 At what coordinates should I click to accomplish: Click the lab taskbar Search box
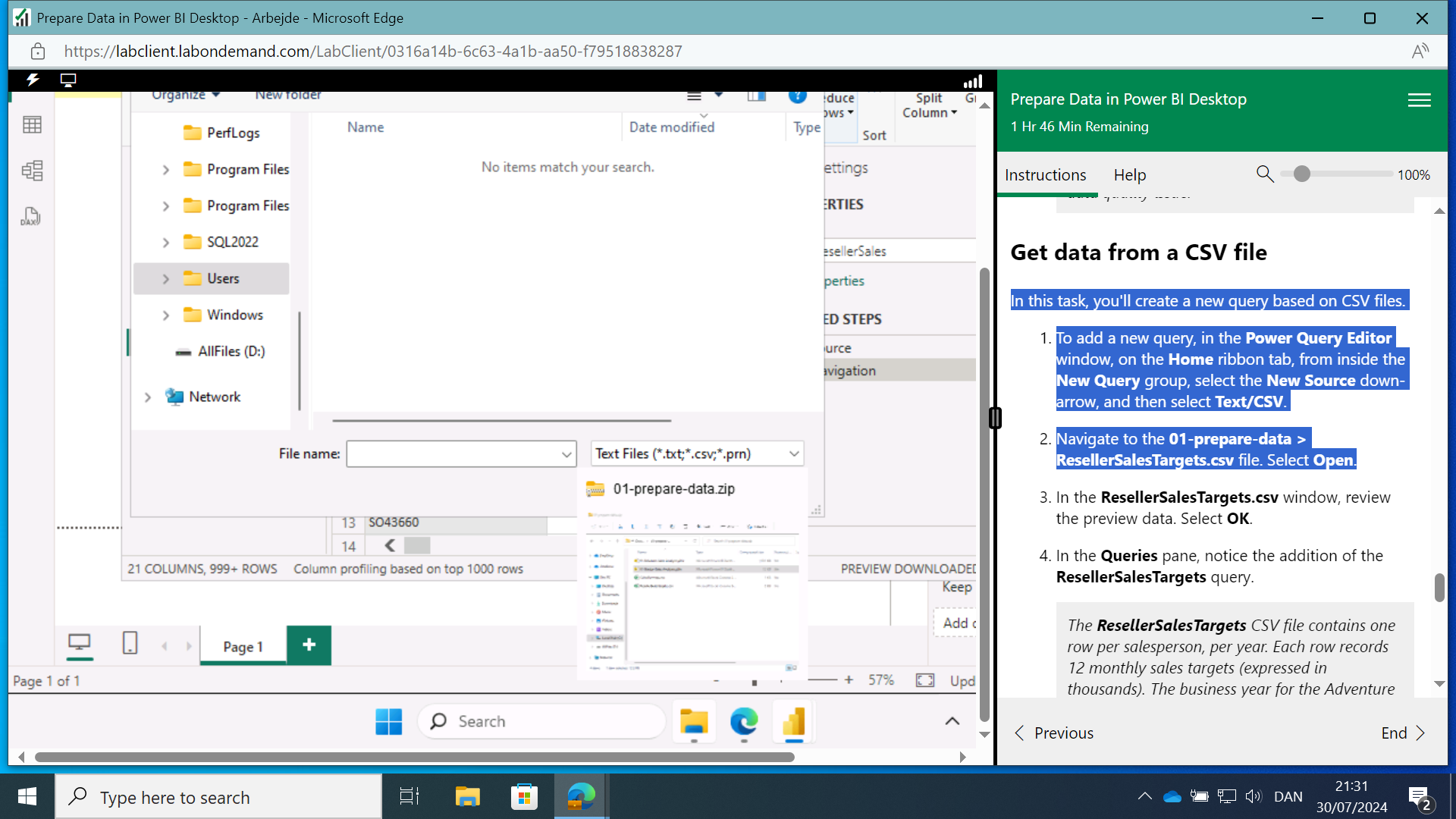click(541, 721)
